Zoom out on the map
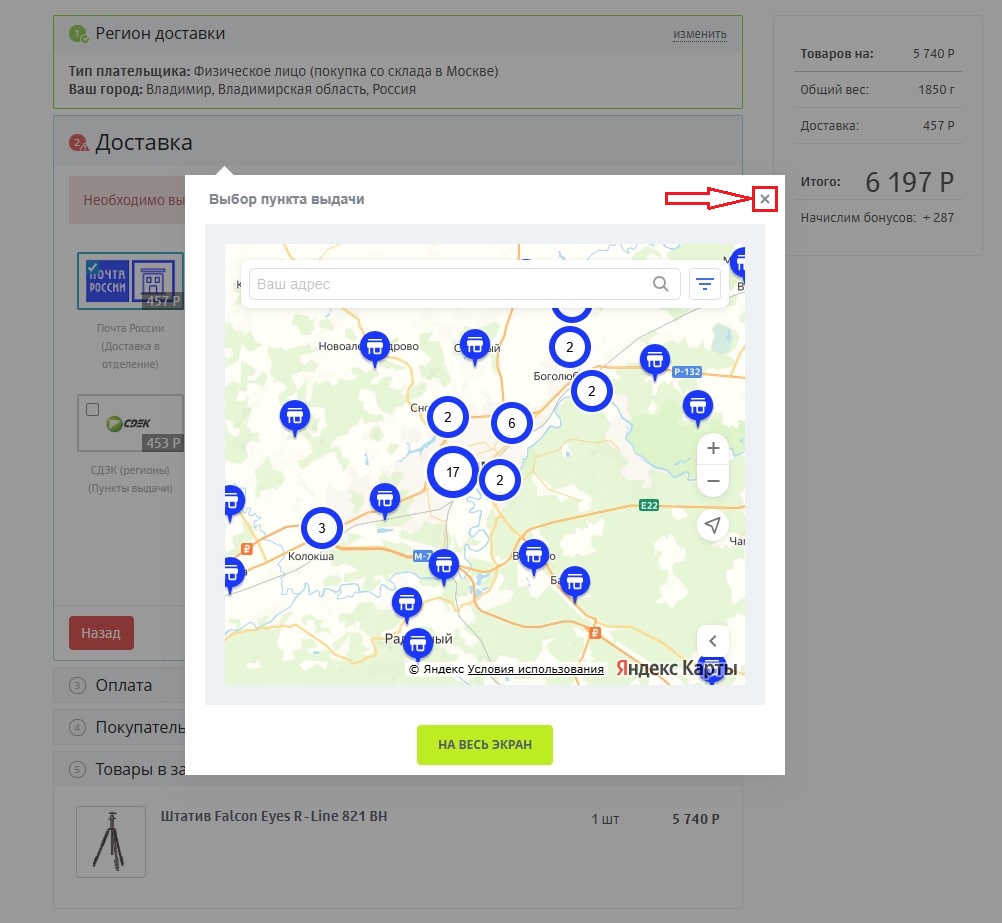 (x=713, y=481)
